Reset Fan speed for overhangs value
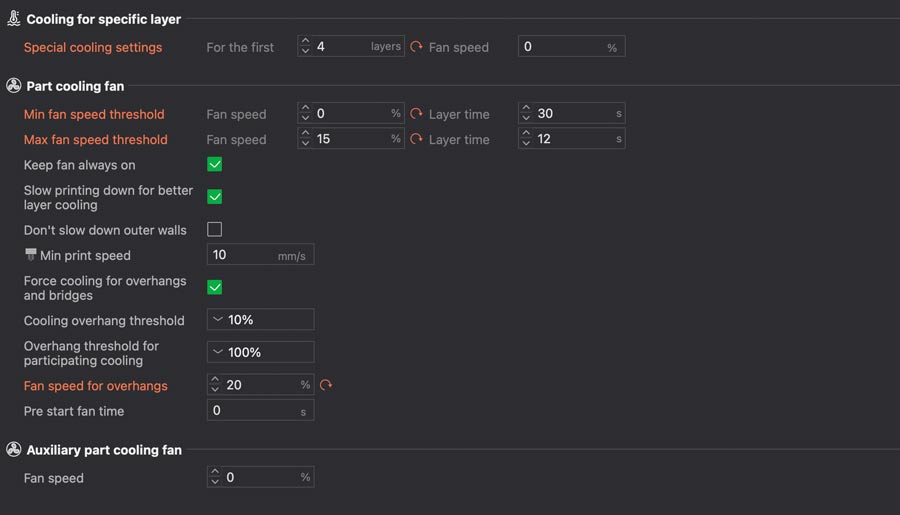 (326, 385)
